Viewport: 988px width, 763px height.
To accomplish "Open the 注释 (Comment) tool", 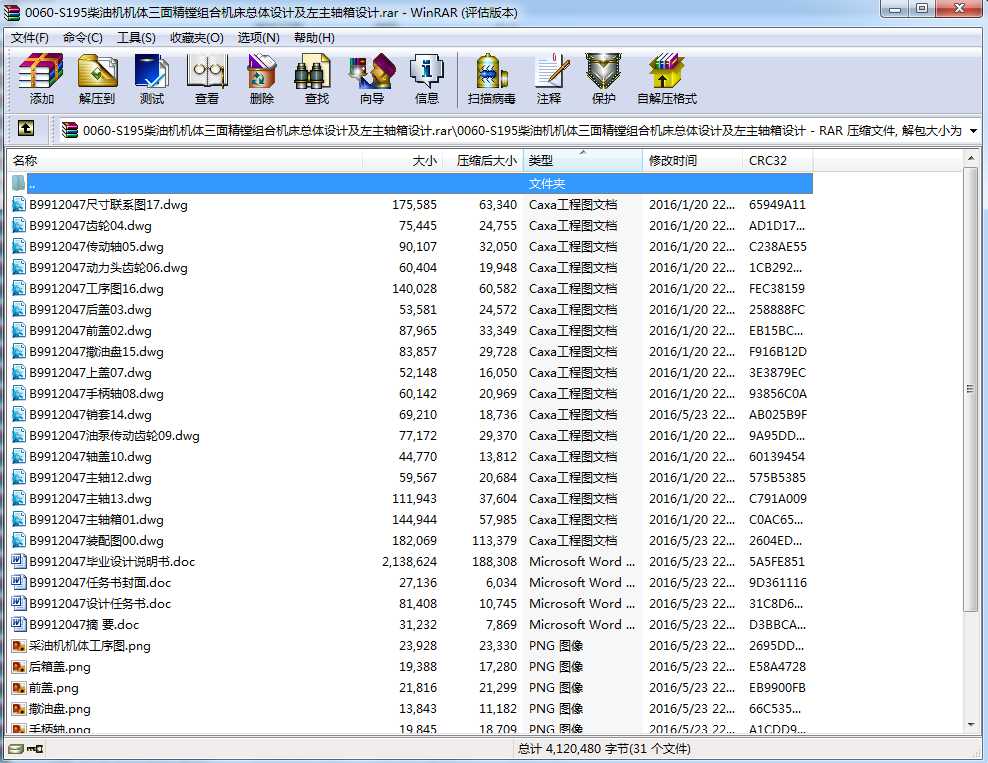I will pos(549,79).
